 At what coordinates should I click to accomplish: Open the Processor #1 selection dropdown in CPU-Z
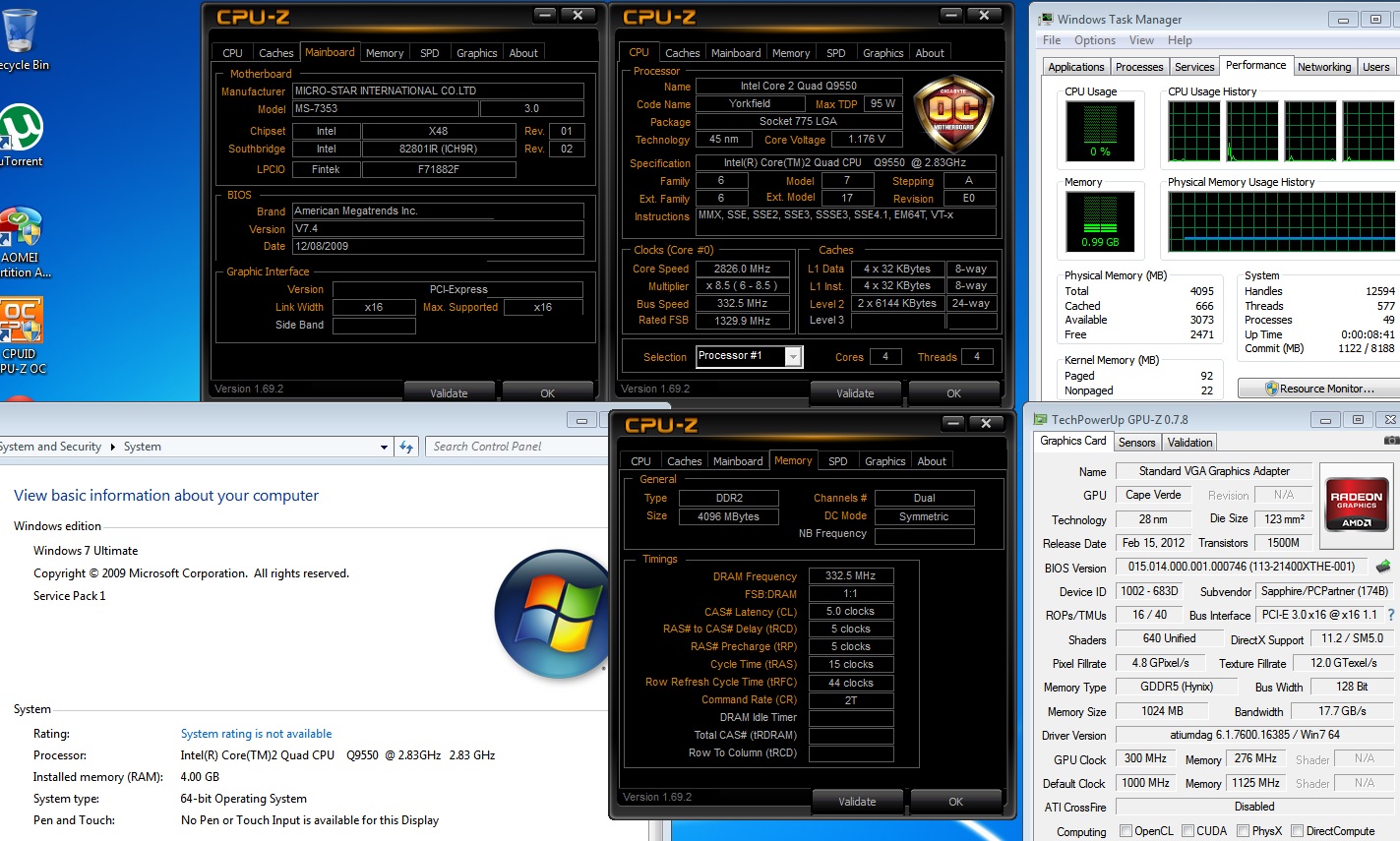click(x=793, y=357)
